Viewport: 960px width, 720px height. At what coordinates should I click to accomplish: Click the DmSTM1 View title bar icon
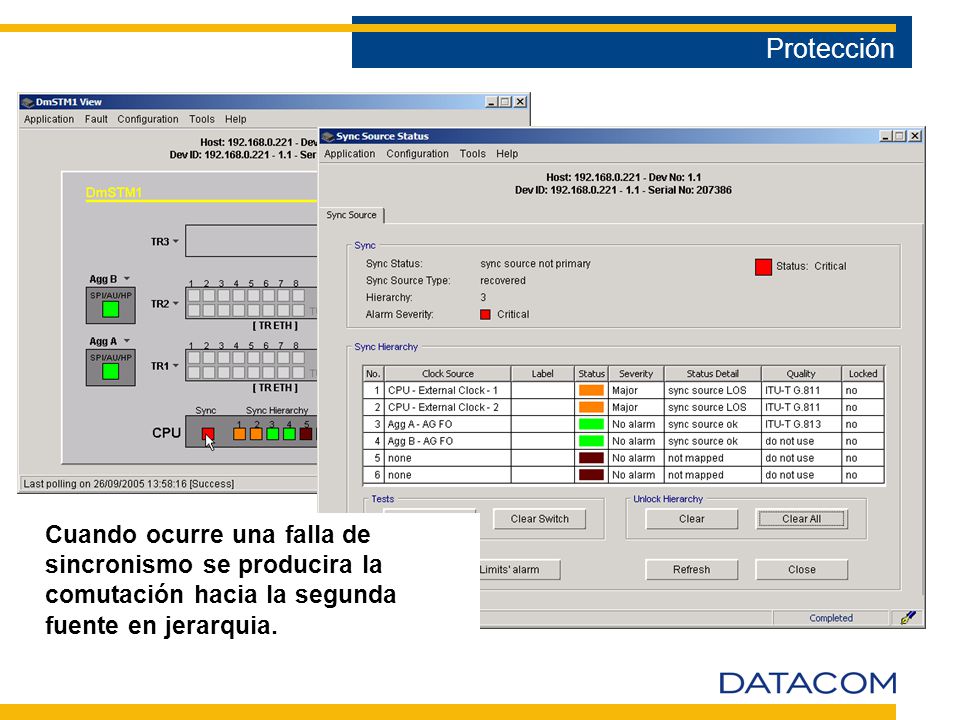click(x=28, y=102)
